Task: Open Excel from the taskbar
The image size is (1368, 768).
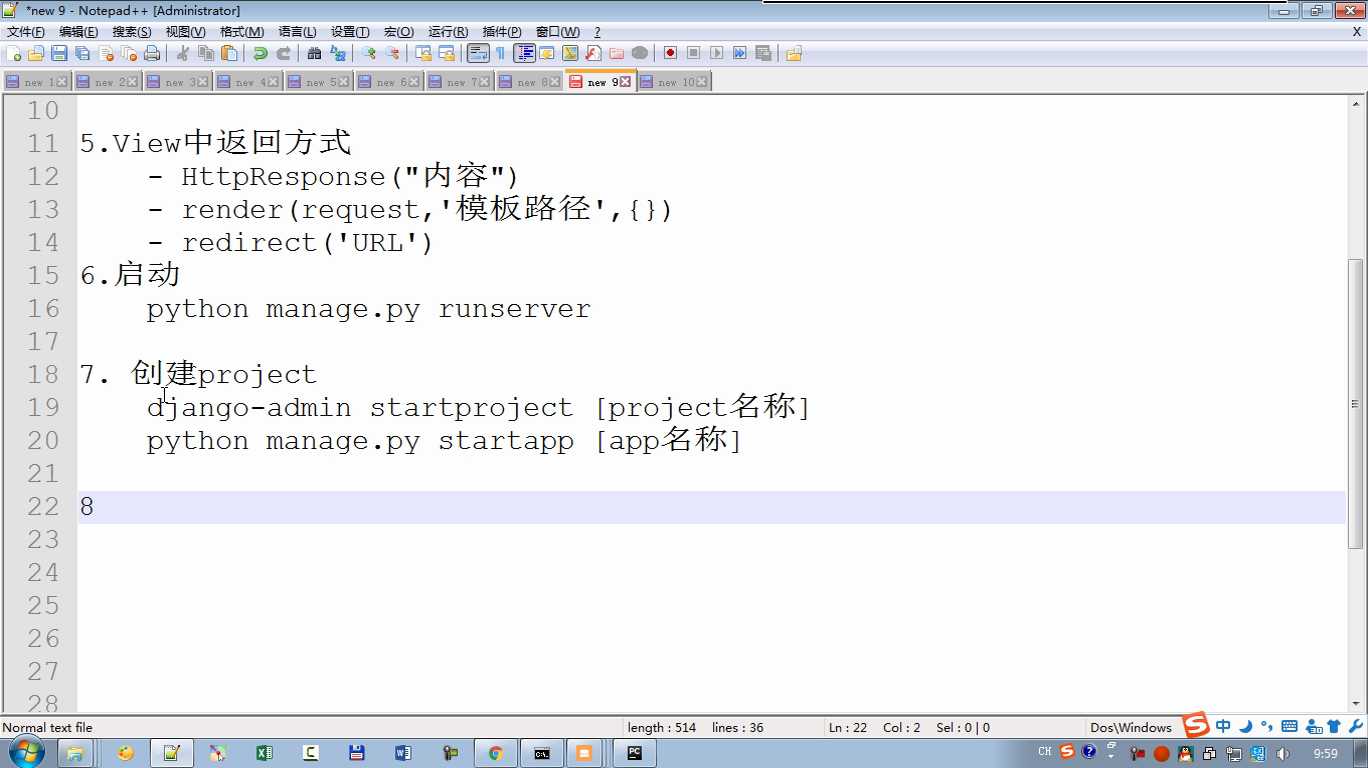Action: click(264, 753)
